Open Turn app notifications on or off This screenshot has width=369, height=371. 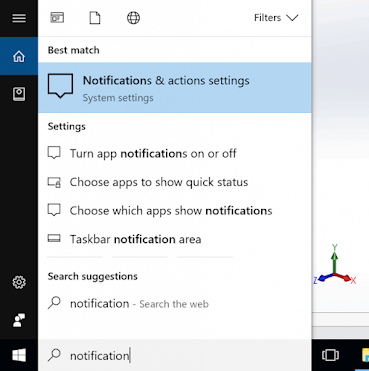[x=175, y=153]
